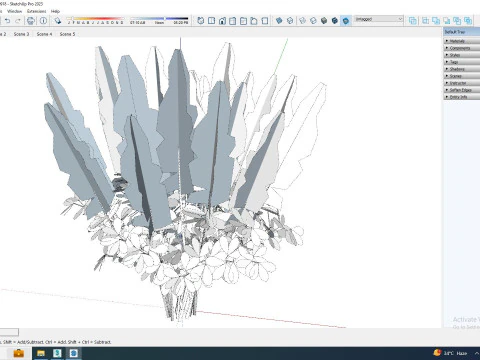Select the Front view house icon
480x360 pixels.
[x=222, y=21]
